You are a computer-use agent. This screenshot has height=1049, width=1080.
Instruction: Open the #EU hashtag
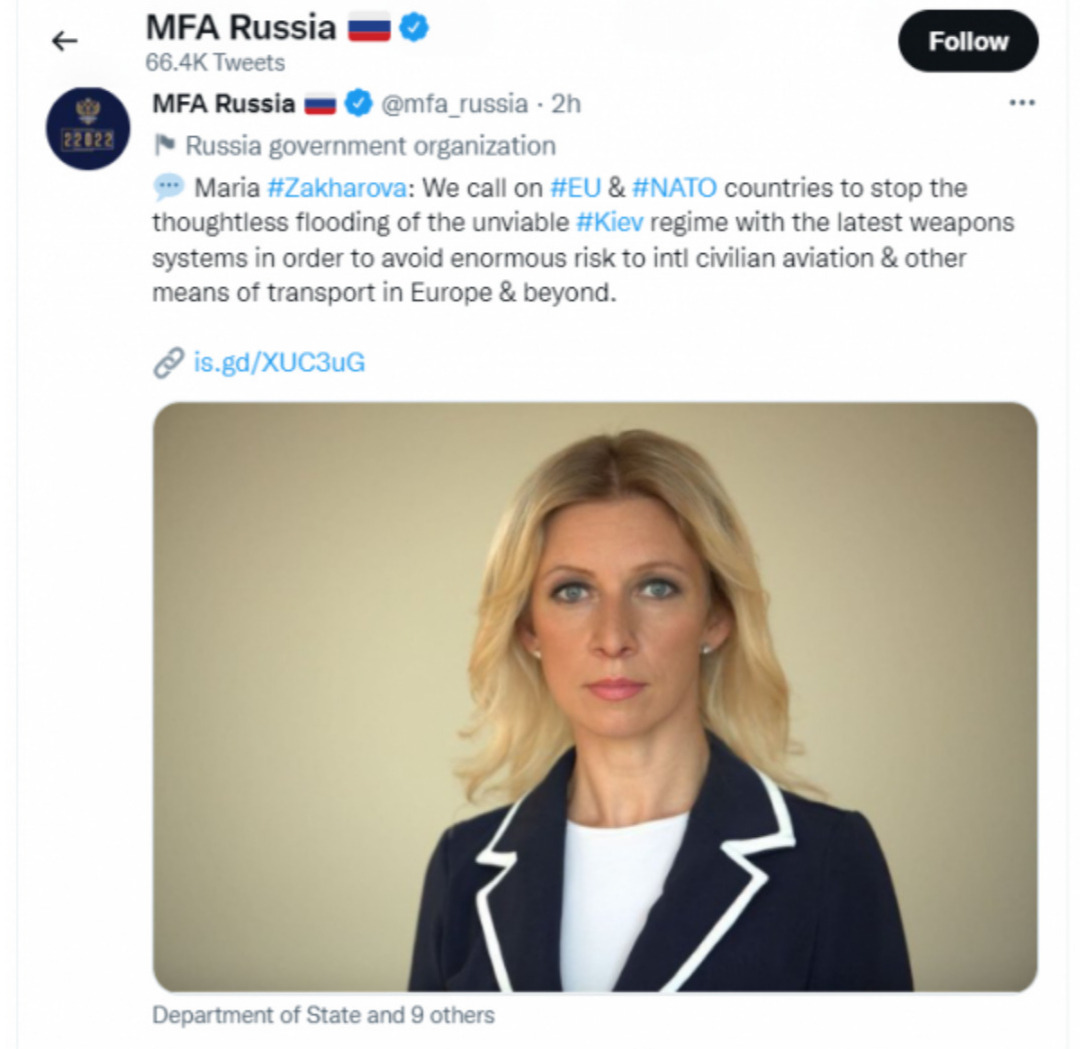pyautogui.click(x=576, y=188)
